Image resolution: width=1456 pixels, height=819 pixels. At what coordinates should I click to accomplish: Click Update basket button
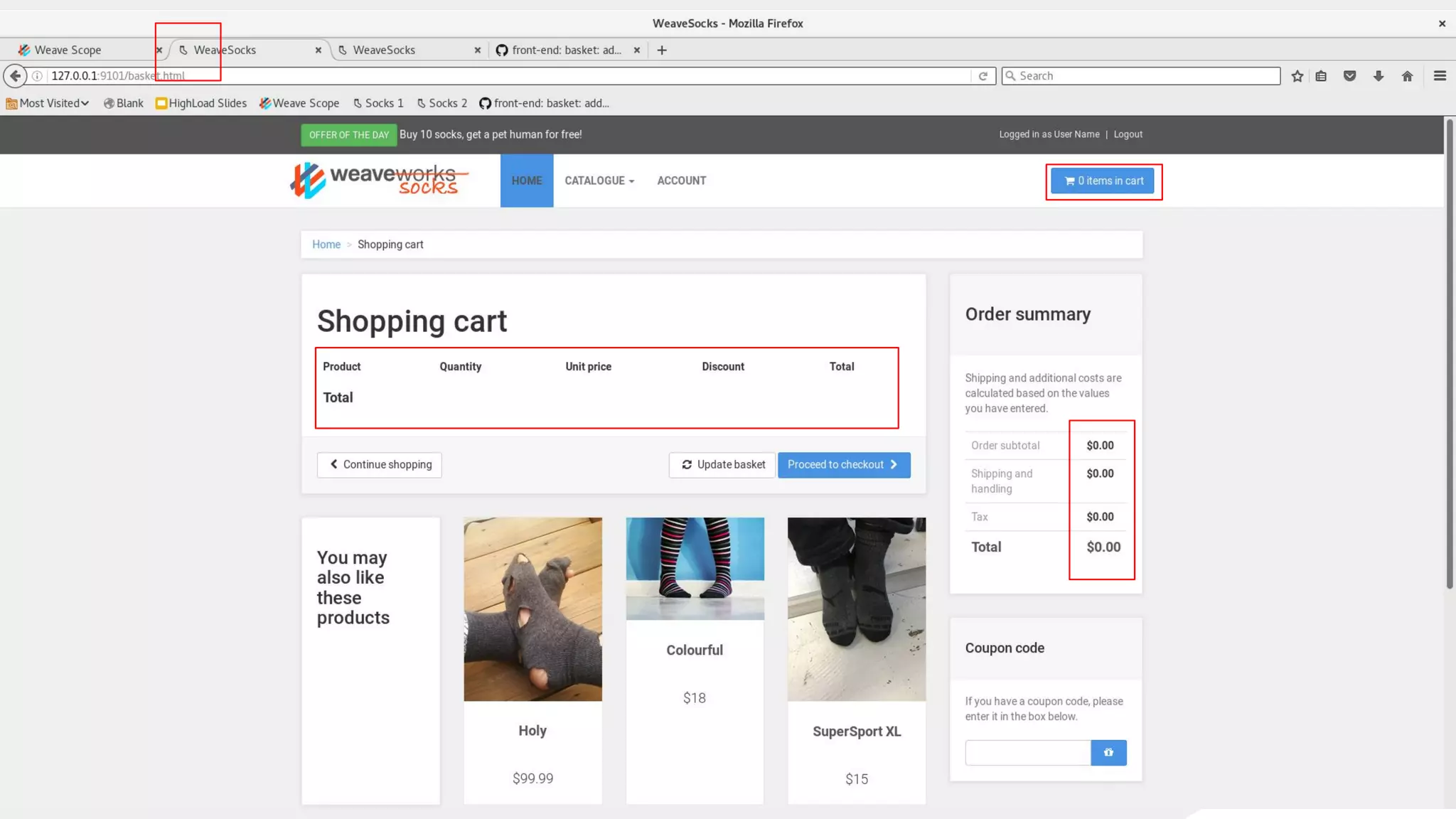(722, 465)
